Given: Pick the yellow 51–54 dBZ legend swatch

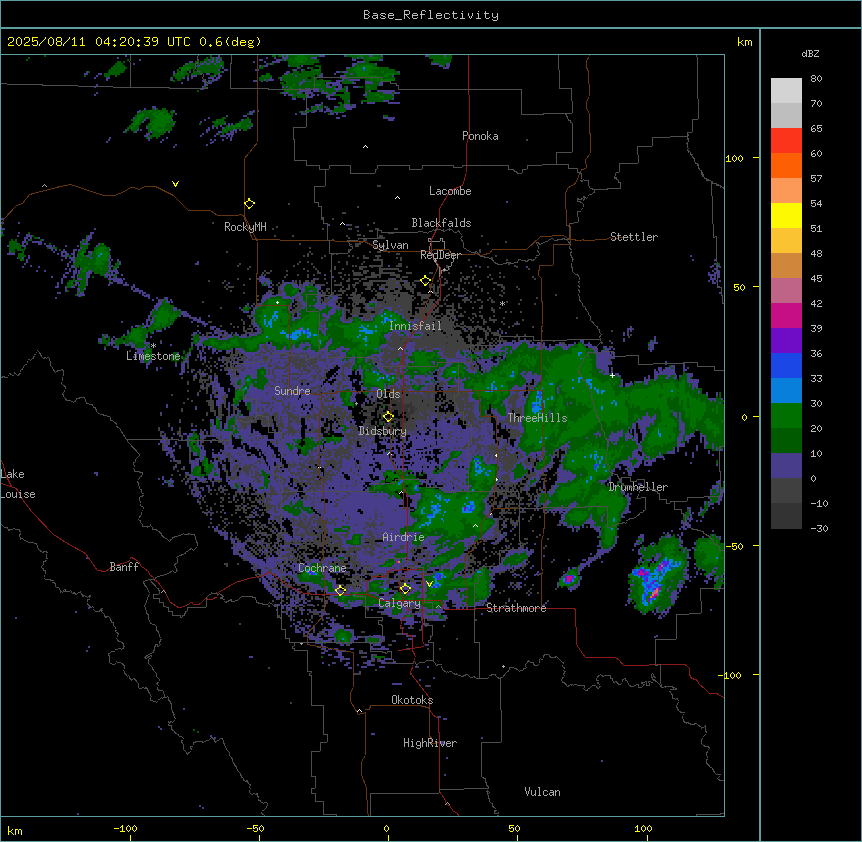Looking at the screenshot, I should (786, 215).
